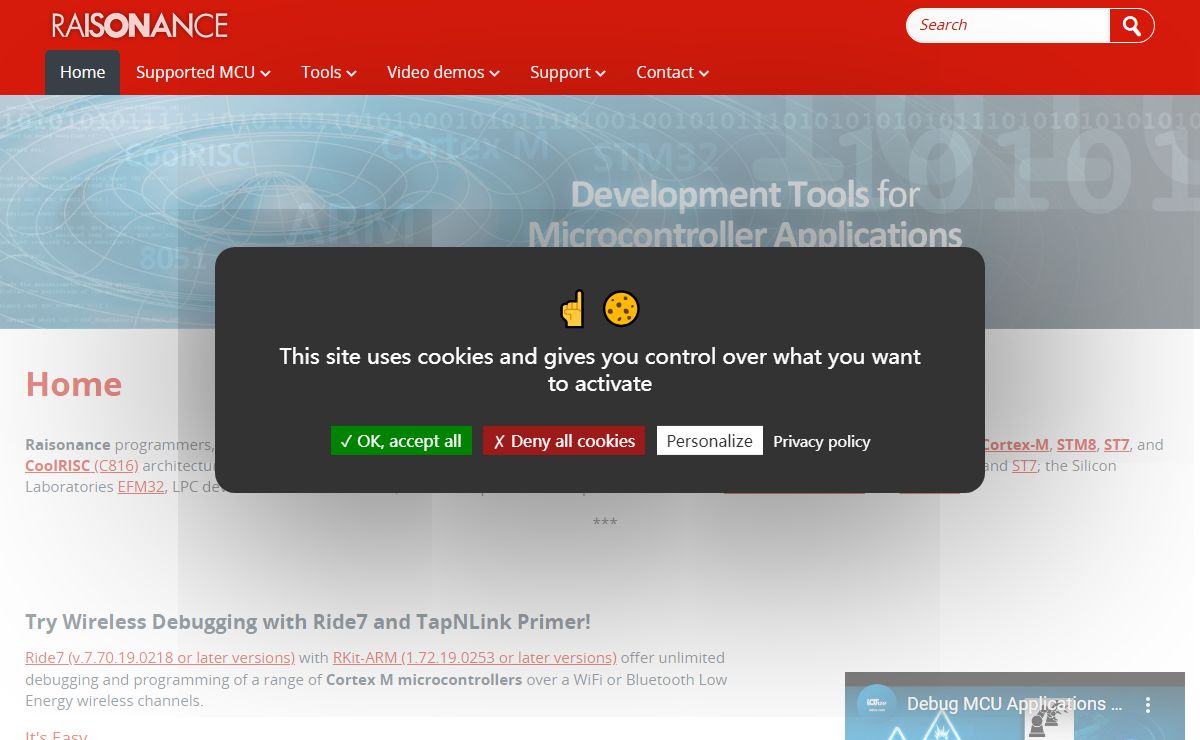
Task: Open the Supported MCU menu
Action: coord(203,72)
